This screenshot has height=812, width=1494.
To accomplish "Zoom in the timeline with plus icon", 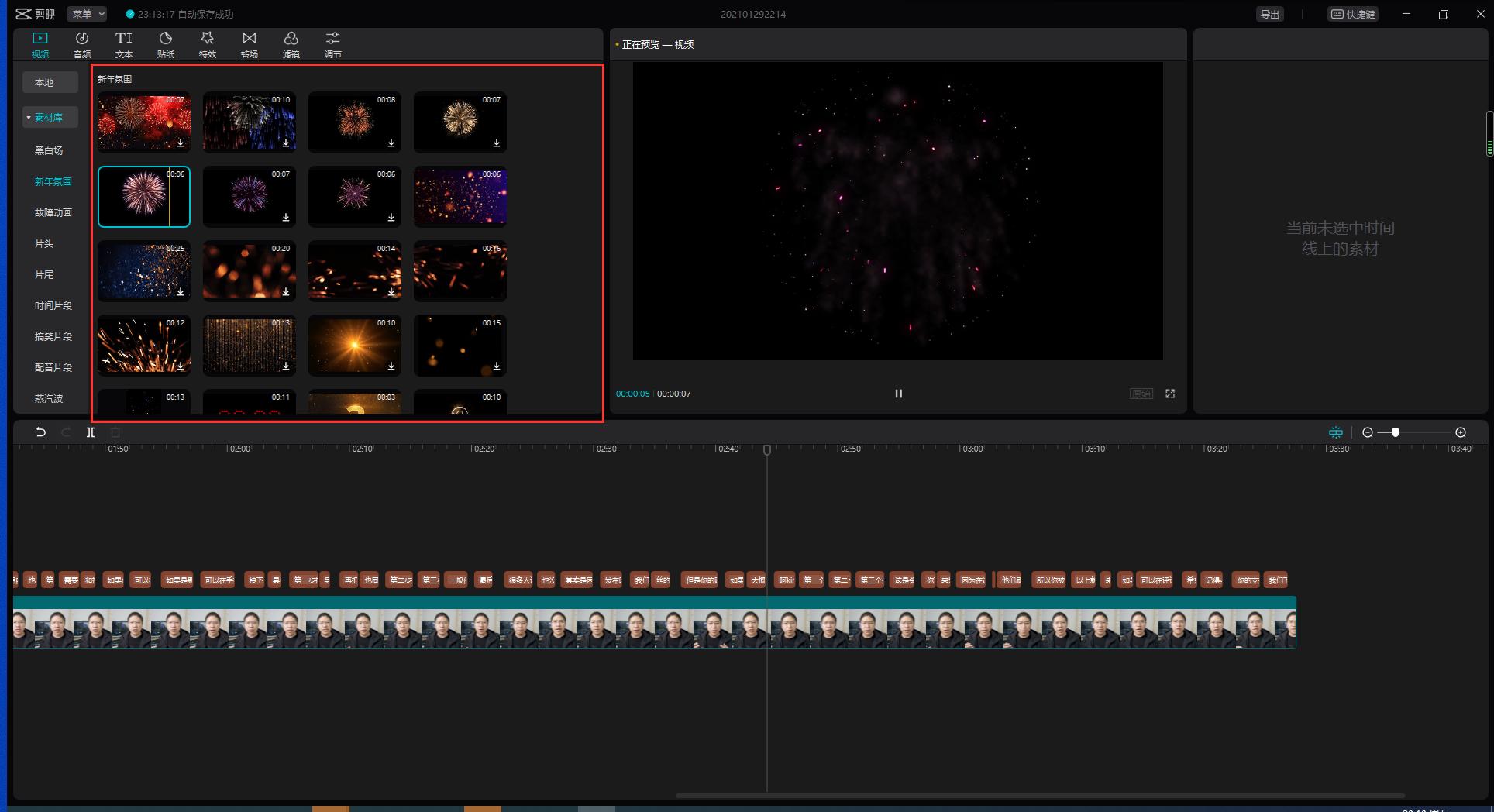I will point(1461,432).
